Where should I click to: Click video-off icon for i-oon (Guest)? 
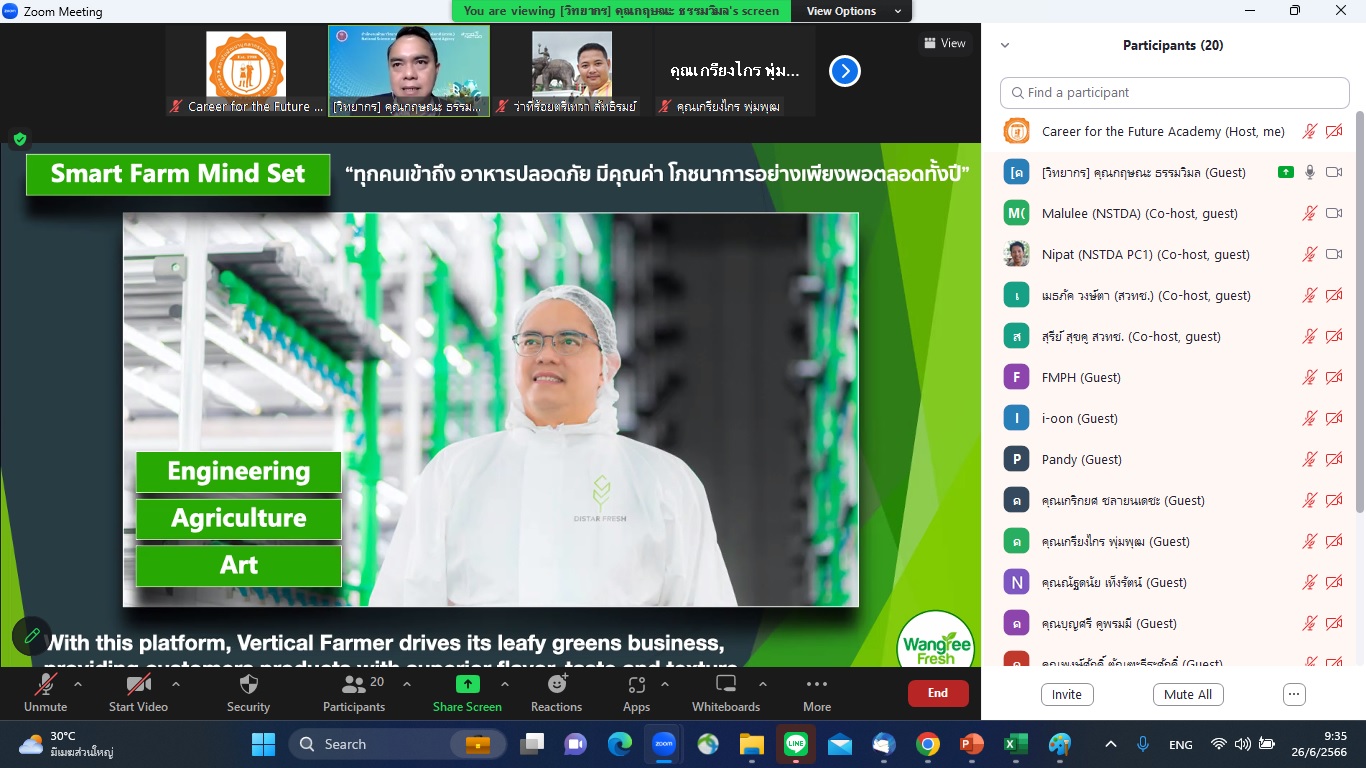pyautogui.click(x=1334, y=418)
